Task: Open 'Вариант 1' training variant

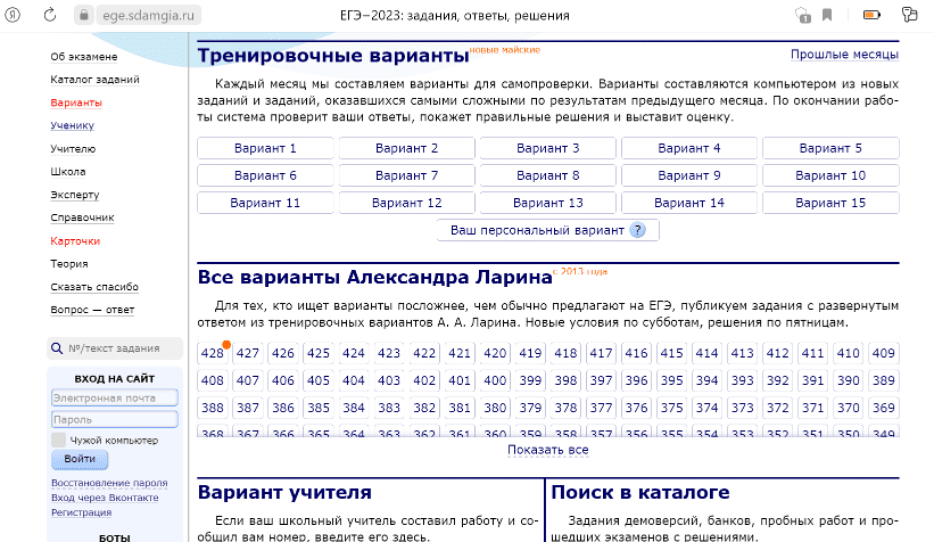Action: click(x=265, y=148)
